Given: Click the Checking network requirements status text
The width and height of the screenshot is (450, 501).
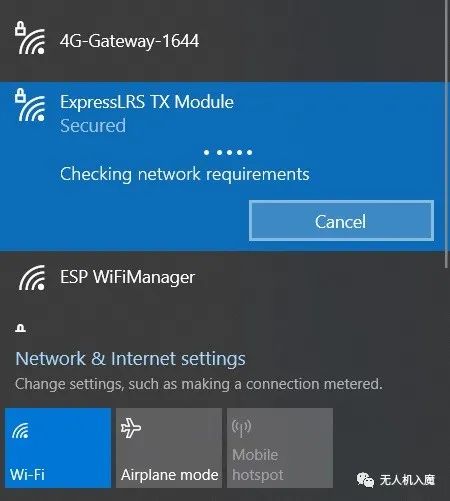Looking at the screenshot, I should (185, 174).
